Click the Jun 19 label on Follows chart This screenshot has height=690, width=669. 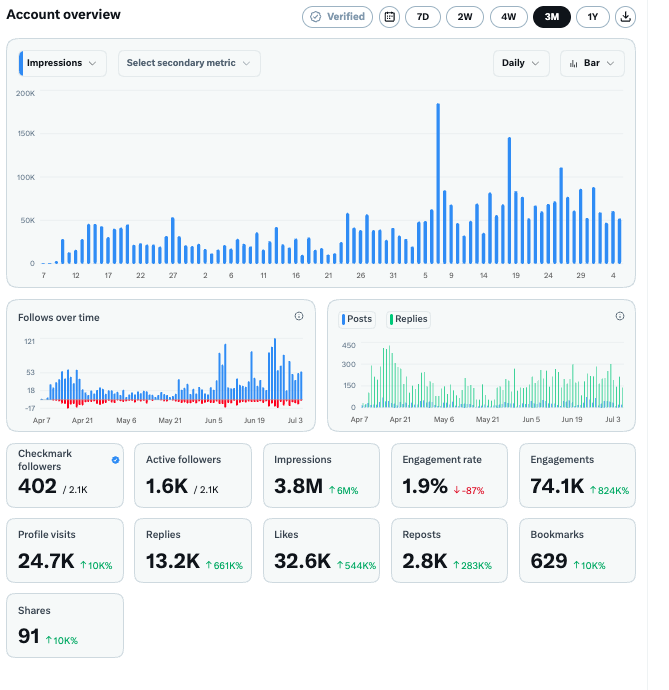click(x=254, y=420)
